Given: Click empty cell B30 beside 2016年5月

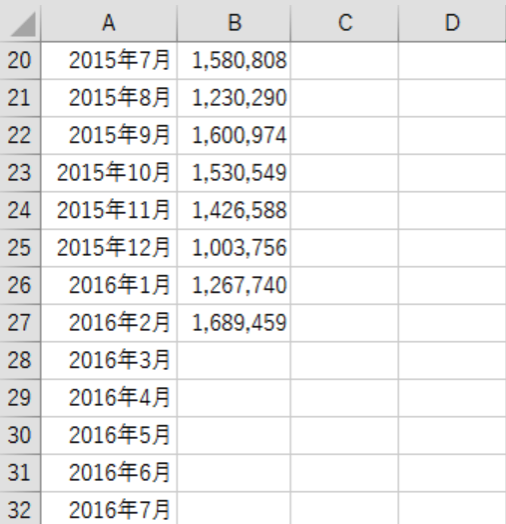Looking at the screenshot, I should point(234,435).
